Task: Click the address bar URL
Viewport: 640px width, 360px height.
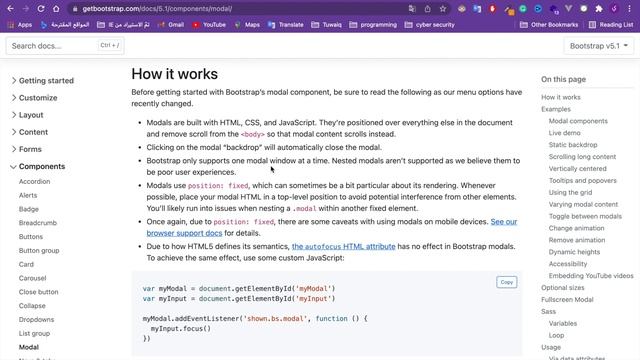Action: (157, 9)
